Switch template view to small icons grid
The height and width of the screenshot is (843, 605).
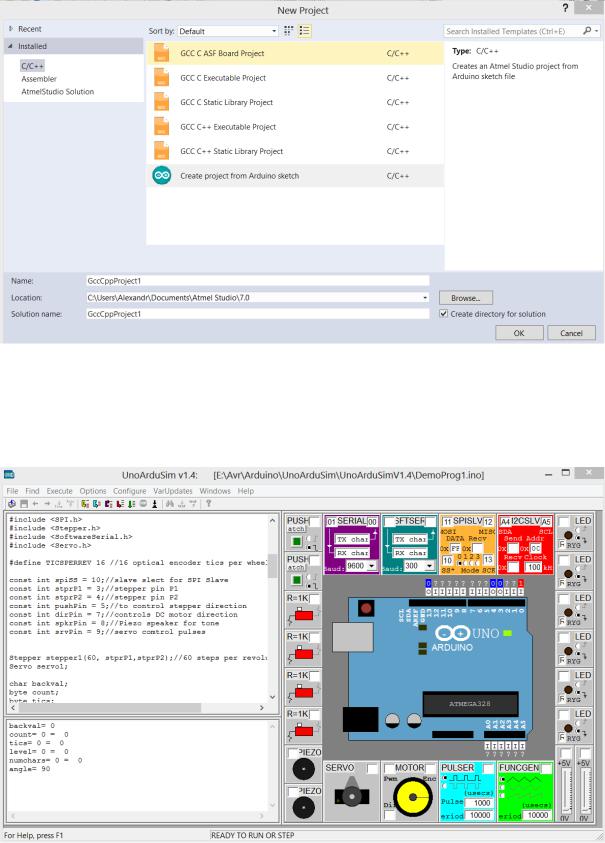coord(289,31)
